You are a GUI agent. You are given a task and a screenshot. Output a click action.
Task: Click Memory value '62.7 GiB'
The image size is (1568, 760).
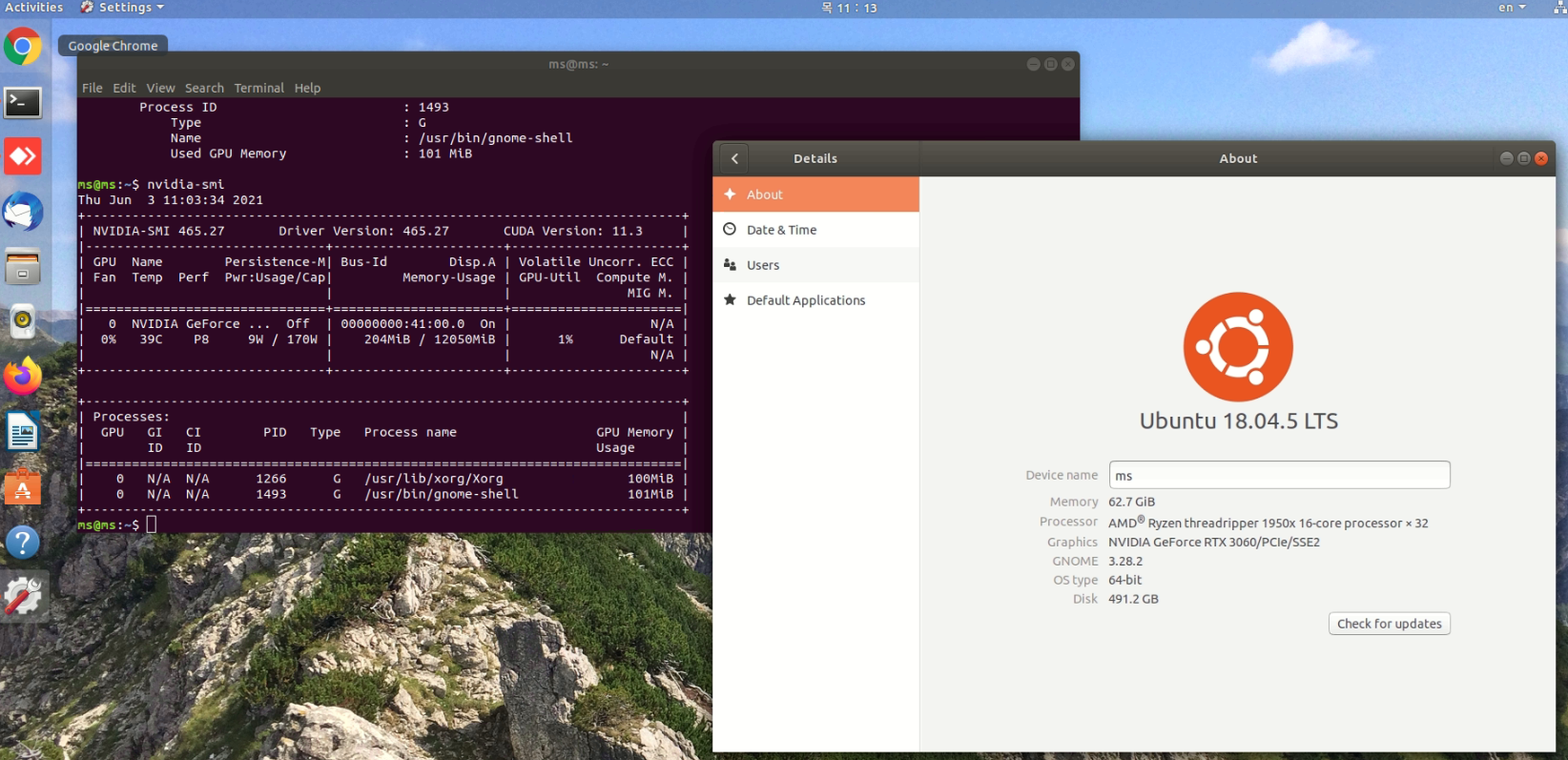click(x=1131, y=502)
